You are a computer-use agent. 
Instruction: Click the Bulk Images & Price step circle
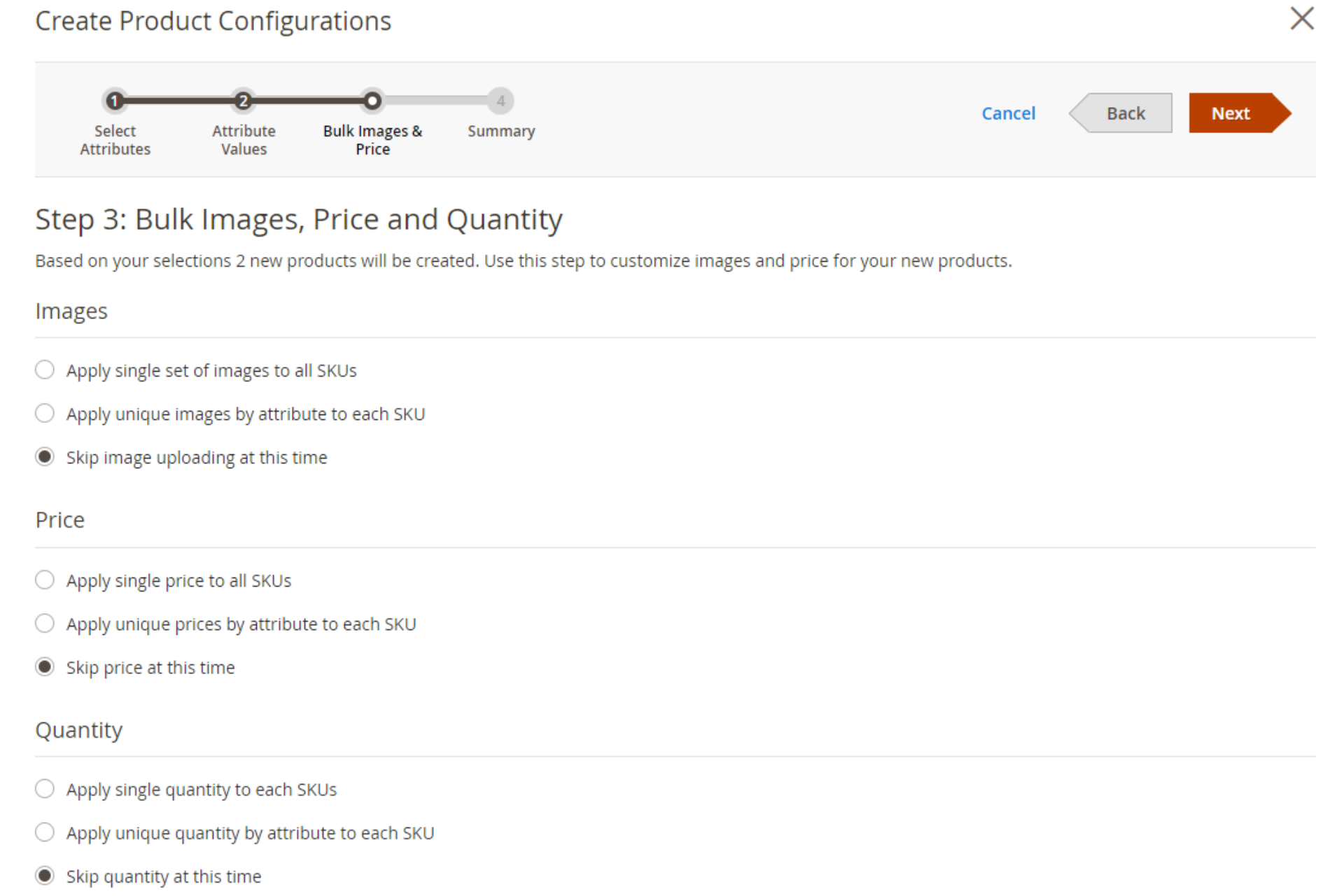tap(372, 101)
